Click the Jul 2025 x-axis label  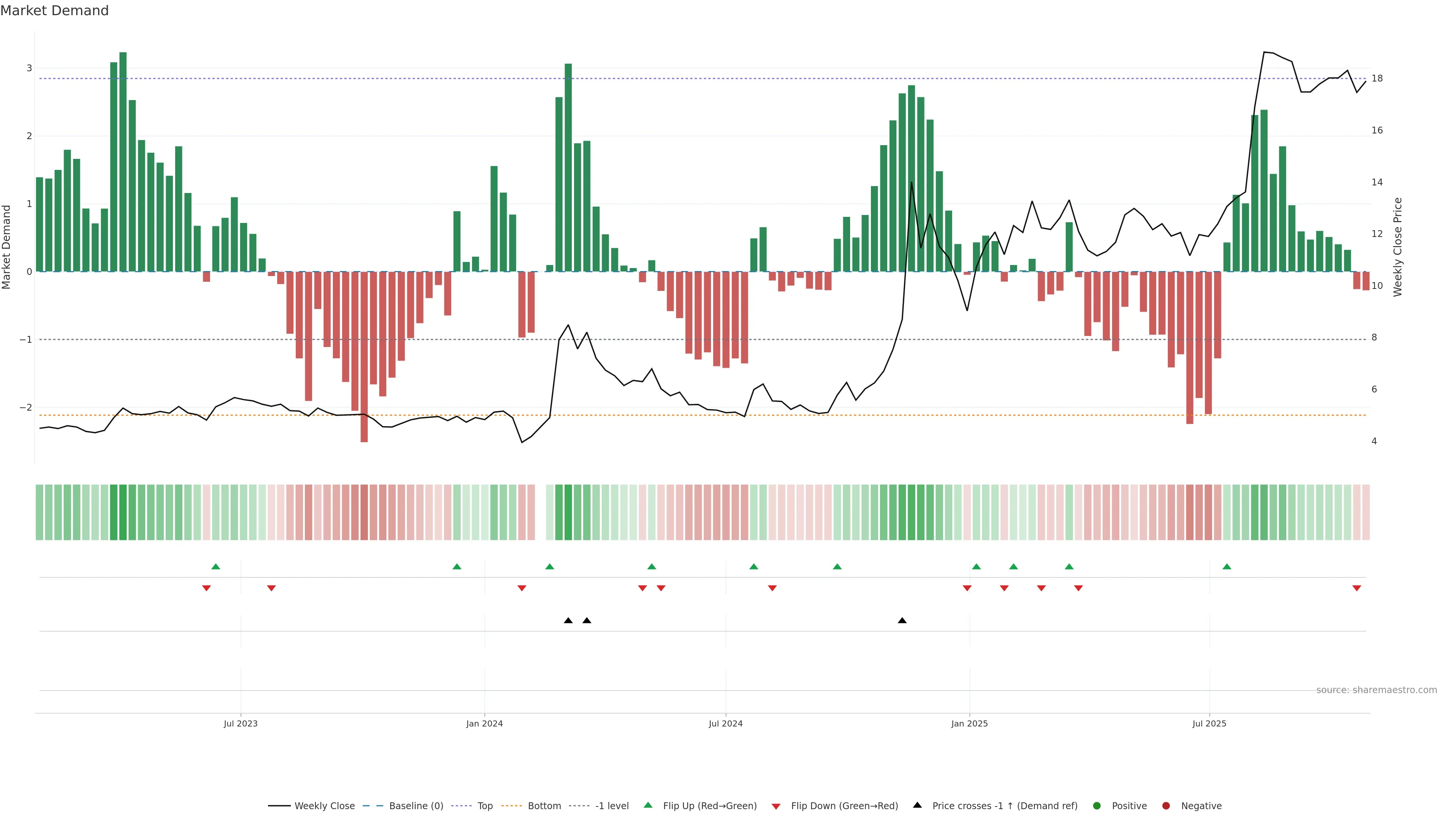(x=1209, y=723)
